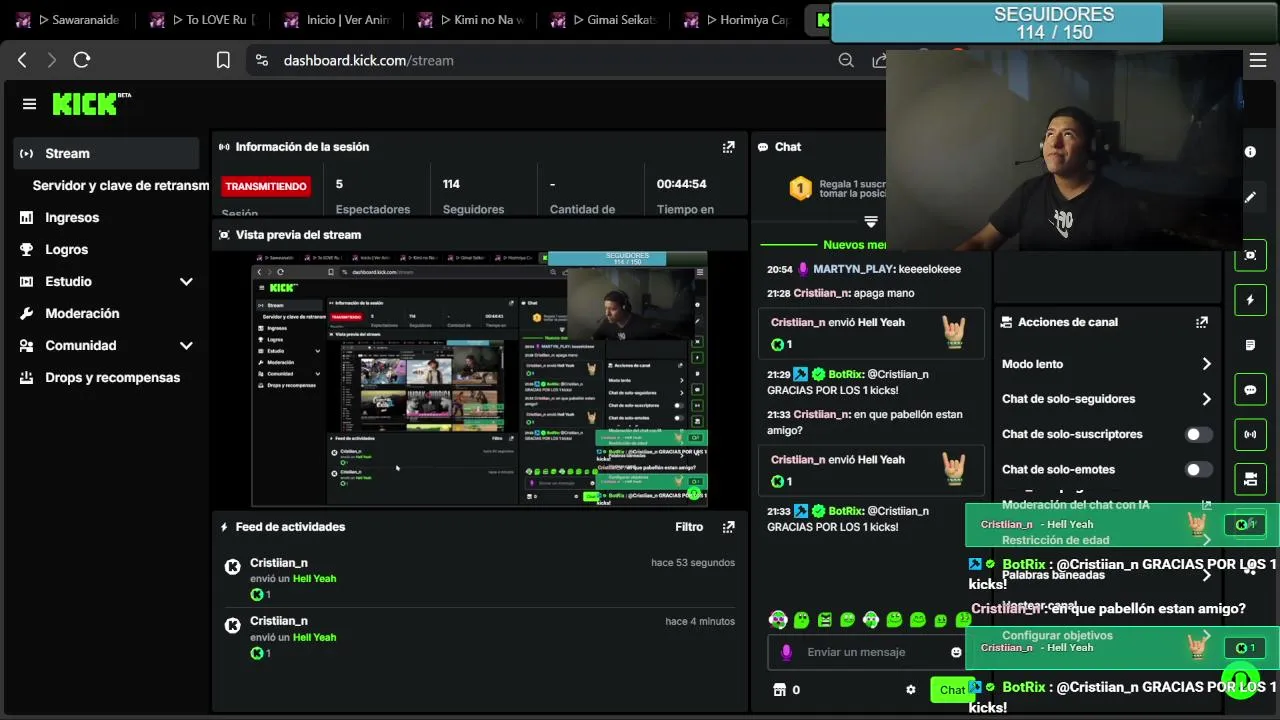The width and height of the screenshot is (1280, 720).
Task: Go to the Kick home logo
Action: point(91,103)
